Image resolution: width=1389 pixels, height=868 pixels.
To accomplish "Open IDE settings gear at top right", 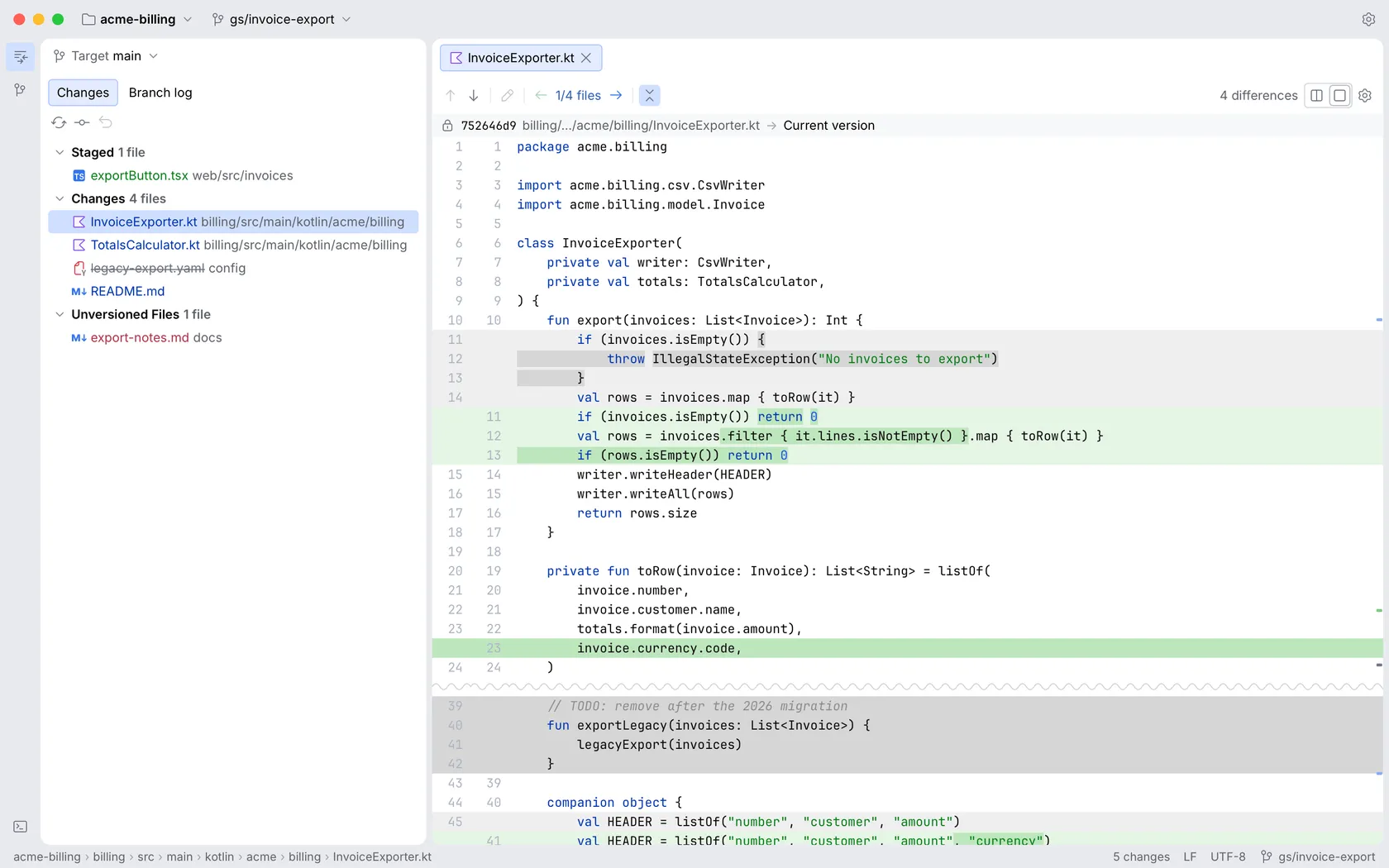I will pyautogui.click(x=1368, y=19).
